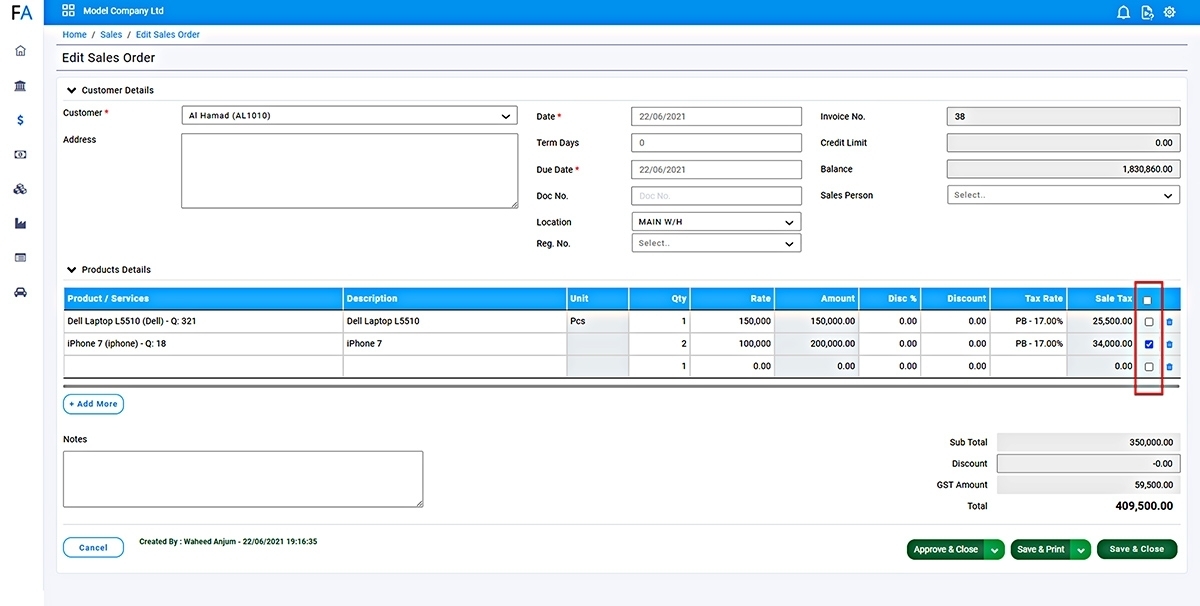Image resolution: width=1200 pixels, height=606 pixels.
Task: Click the Credit Limit field
Action: 1063,143
